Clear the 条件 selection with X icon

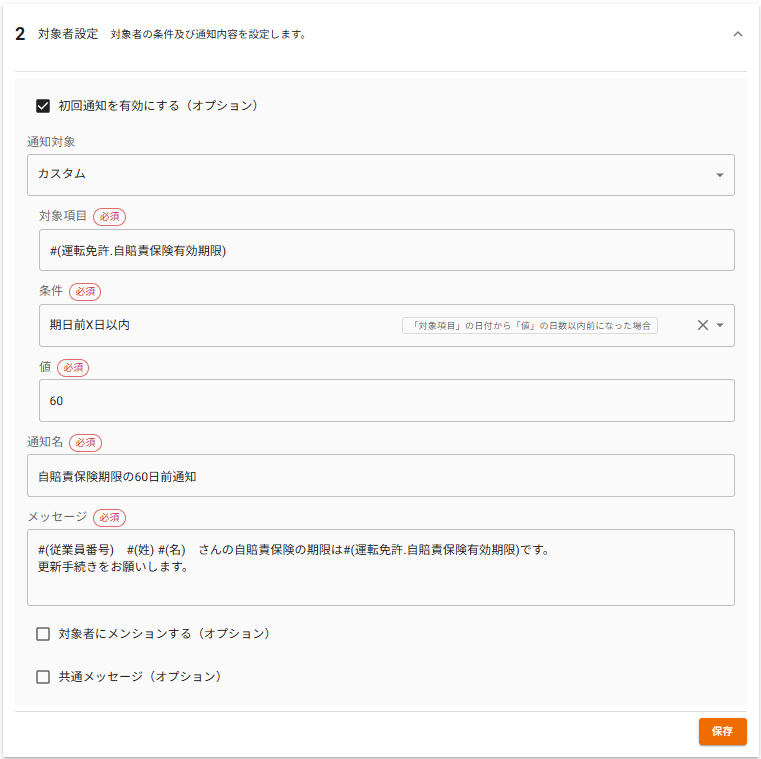(x=702, y=325)
